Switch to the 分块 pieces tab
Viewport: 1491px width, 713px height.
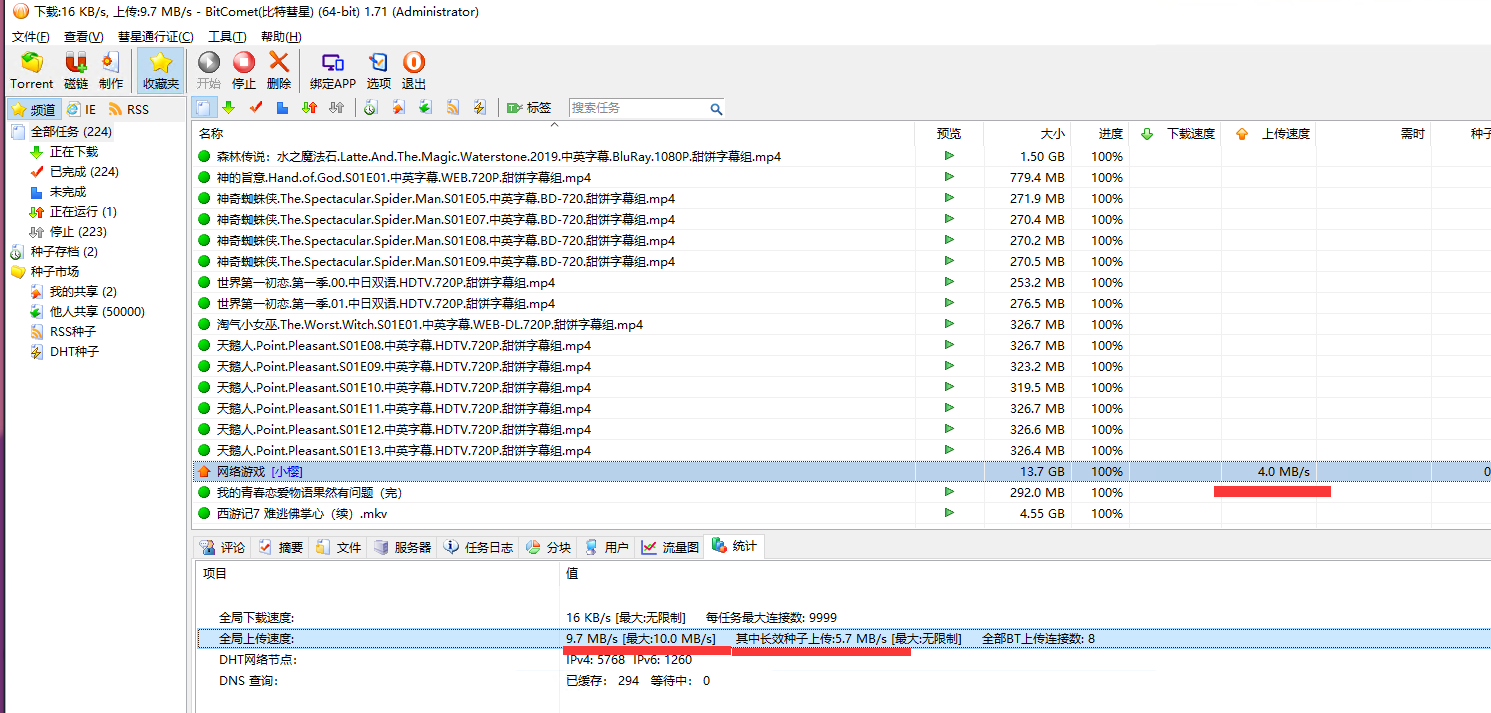click(x=548, y=547)
